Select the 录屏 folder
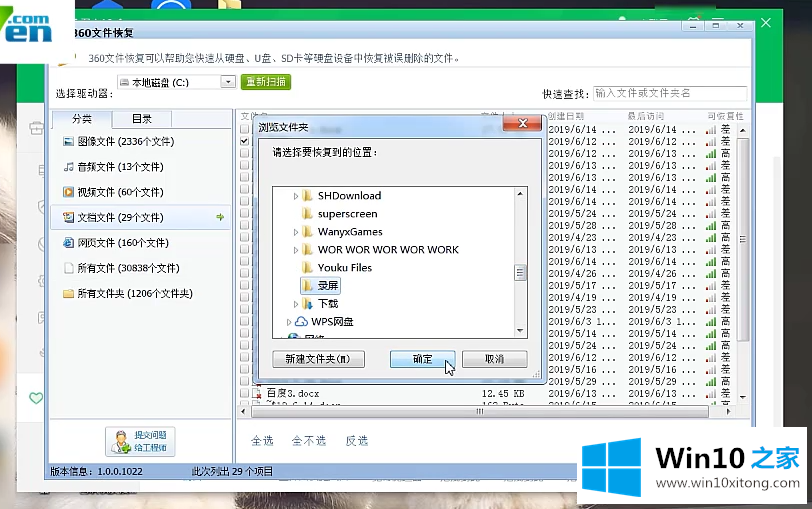 point(320,285)
